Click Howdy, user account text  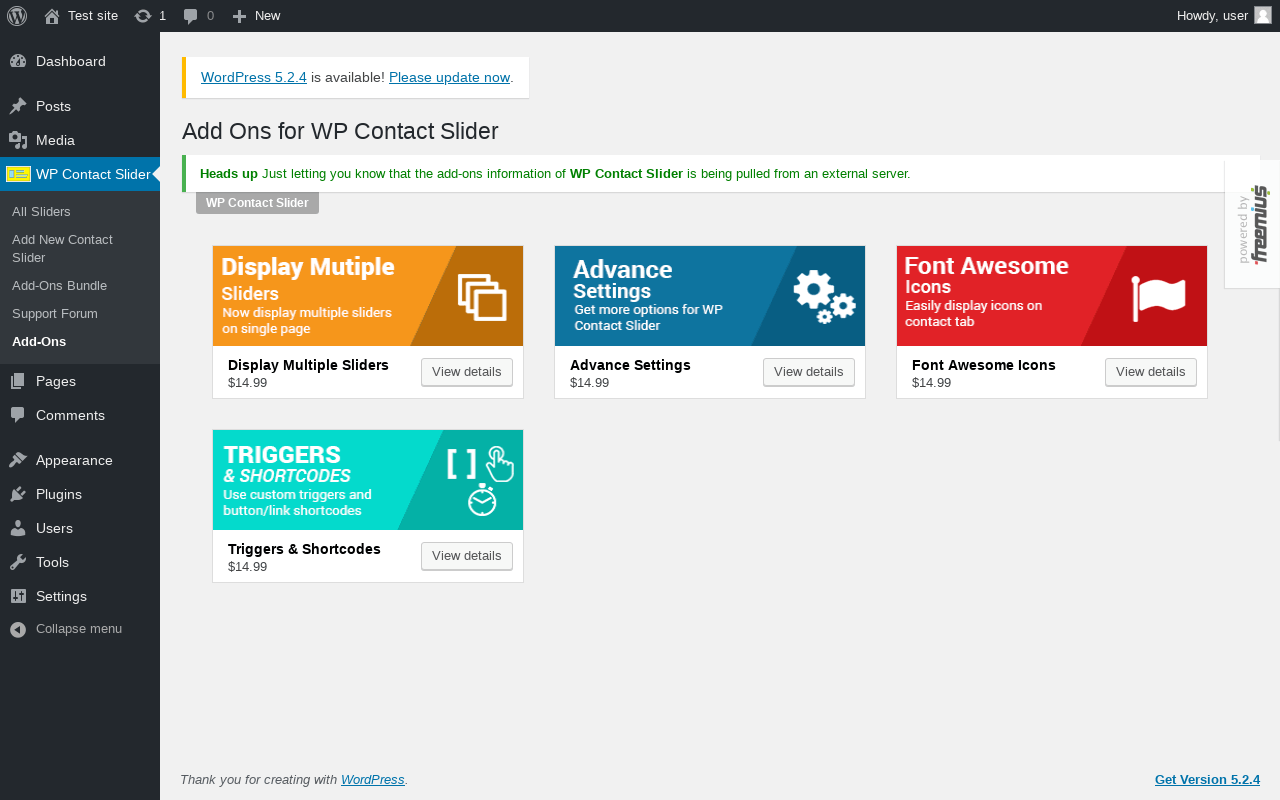tap(1212, 16)
